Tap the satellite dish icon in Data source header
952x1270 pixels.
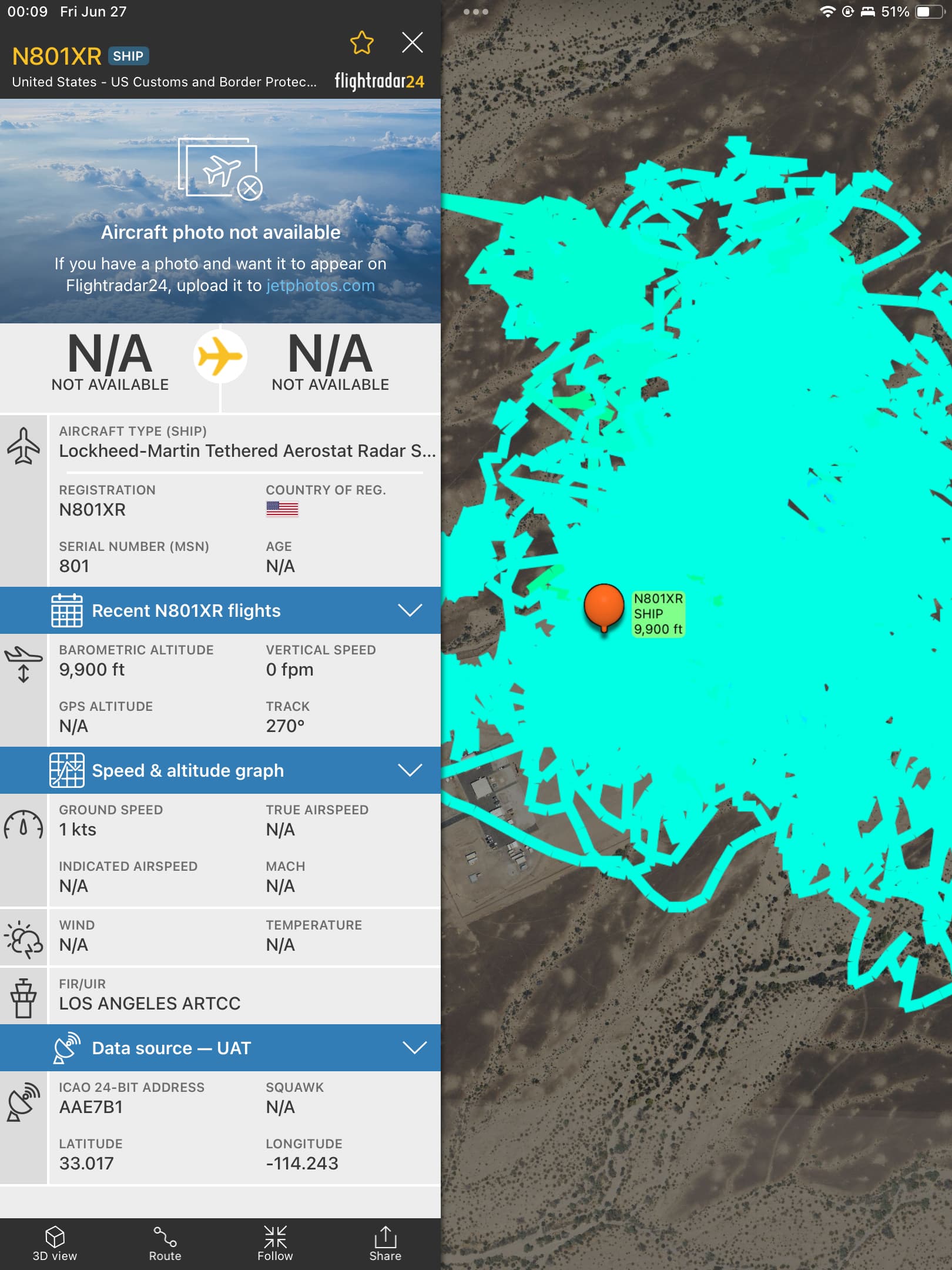[66, 1048]
